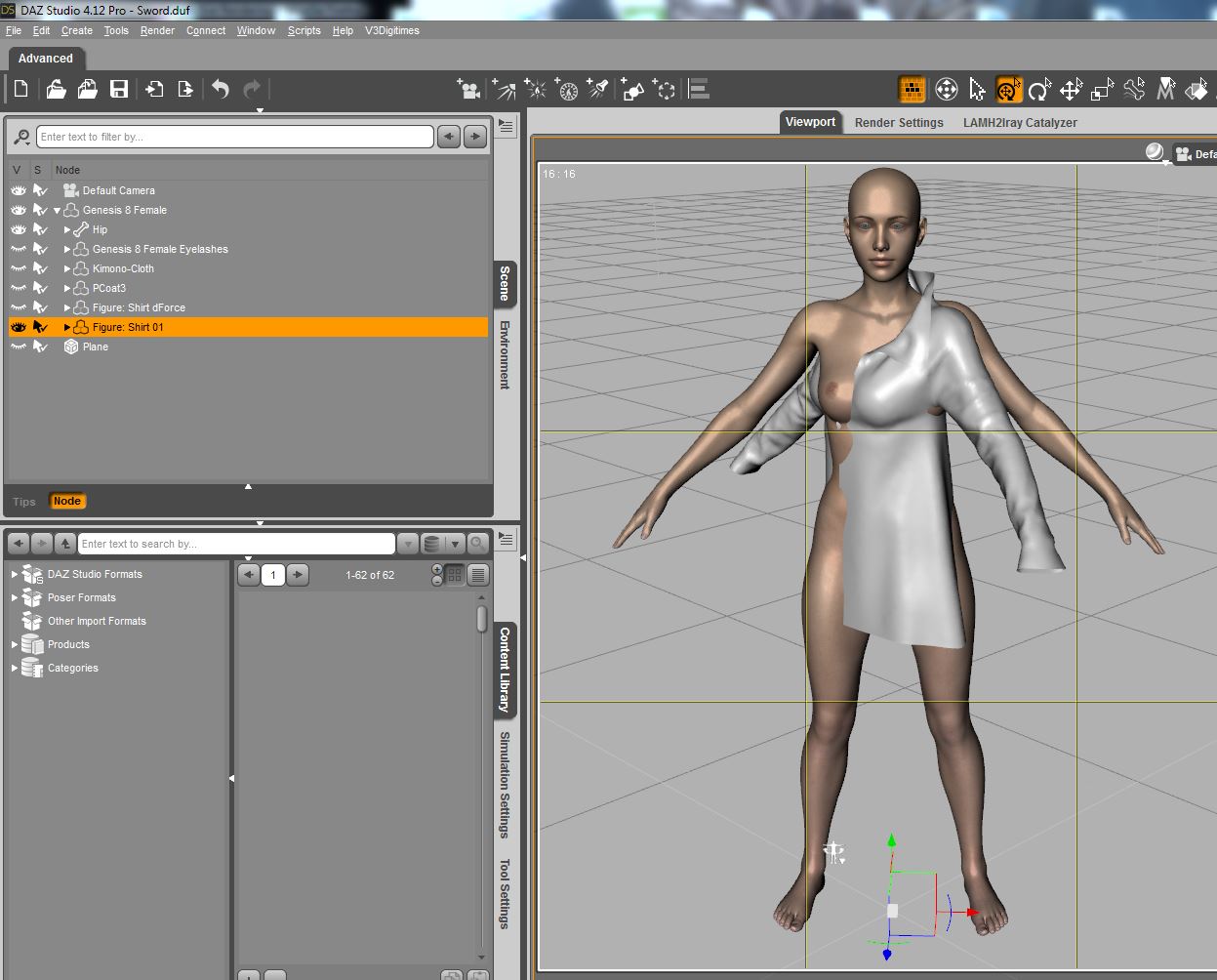Screen dimensions: 1217x980
Task: Expand the PCoat3 tree node
Action: pos(67,288)
